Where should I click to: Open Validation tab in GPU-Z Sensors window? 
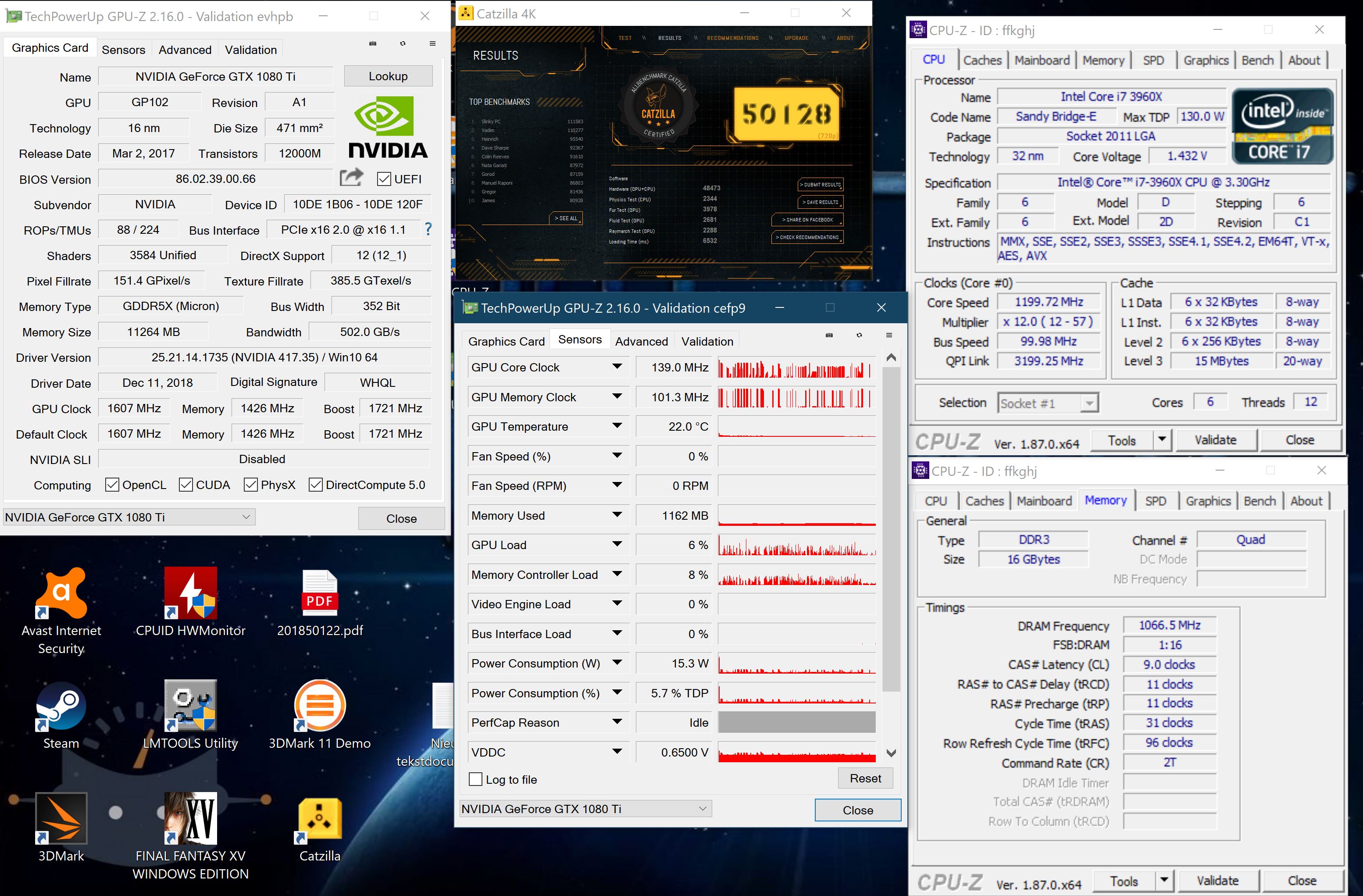(x=707, y=342)
